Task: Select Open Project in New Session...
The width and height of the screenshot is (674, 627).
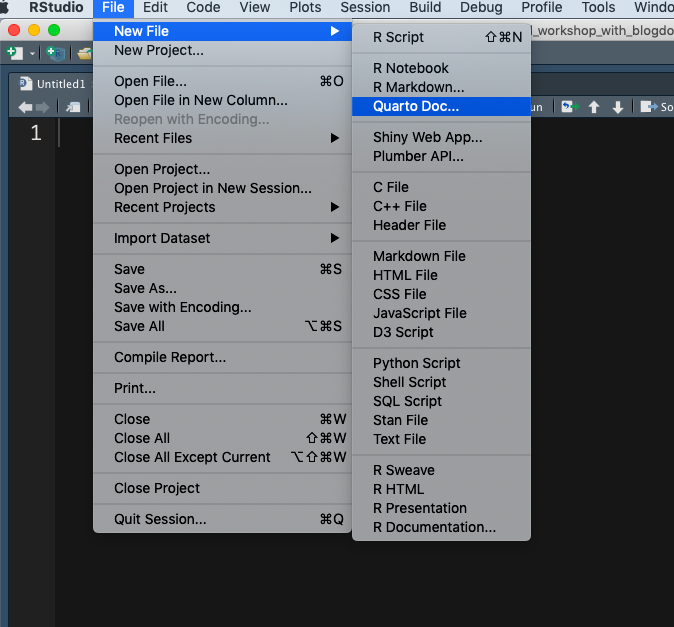Action: 223,188
